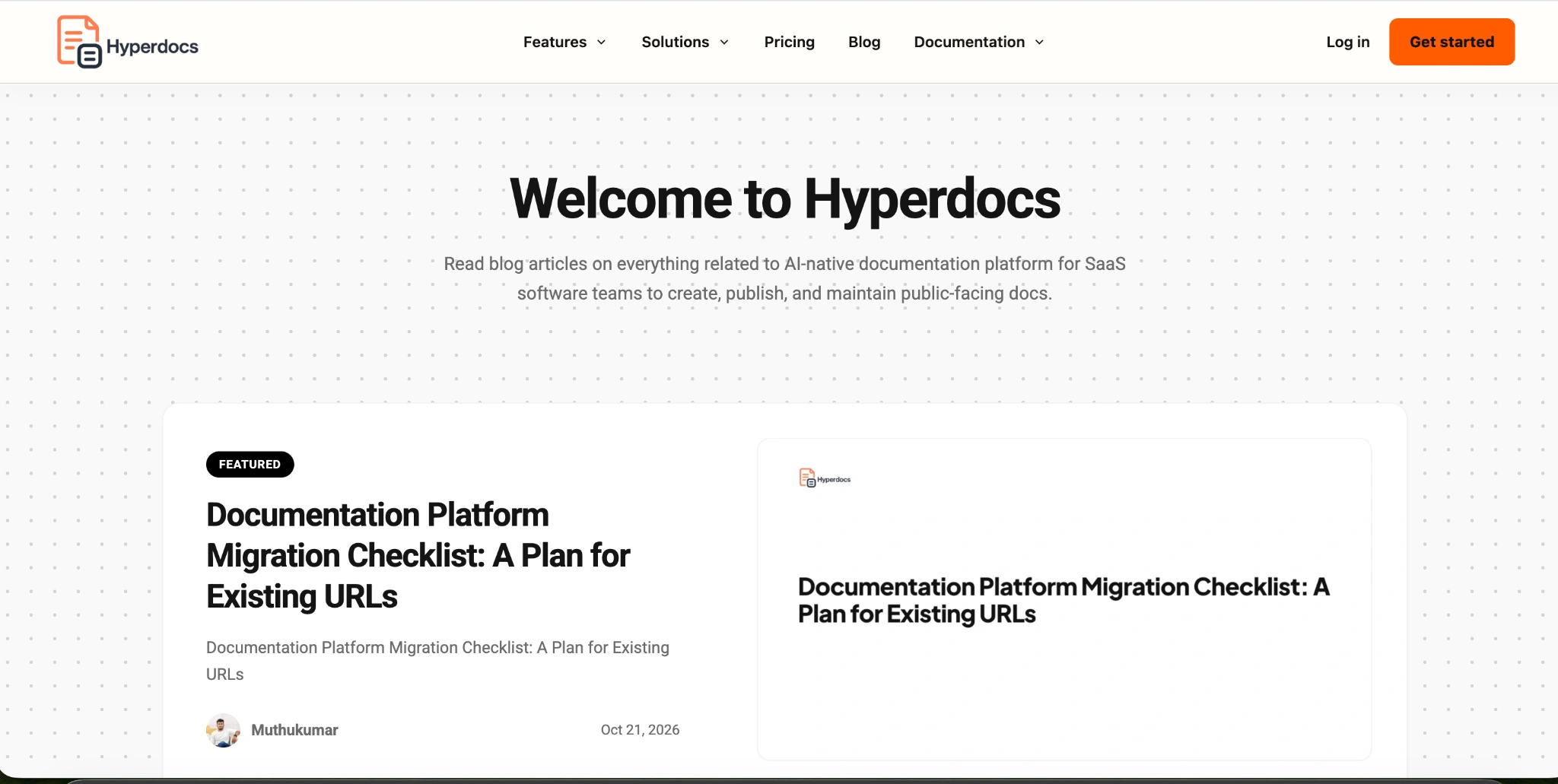Open the Documentation menu

click(969, 42)
